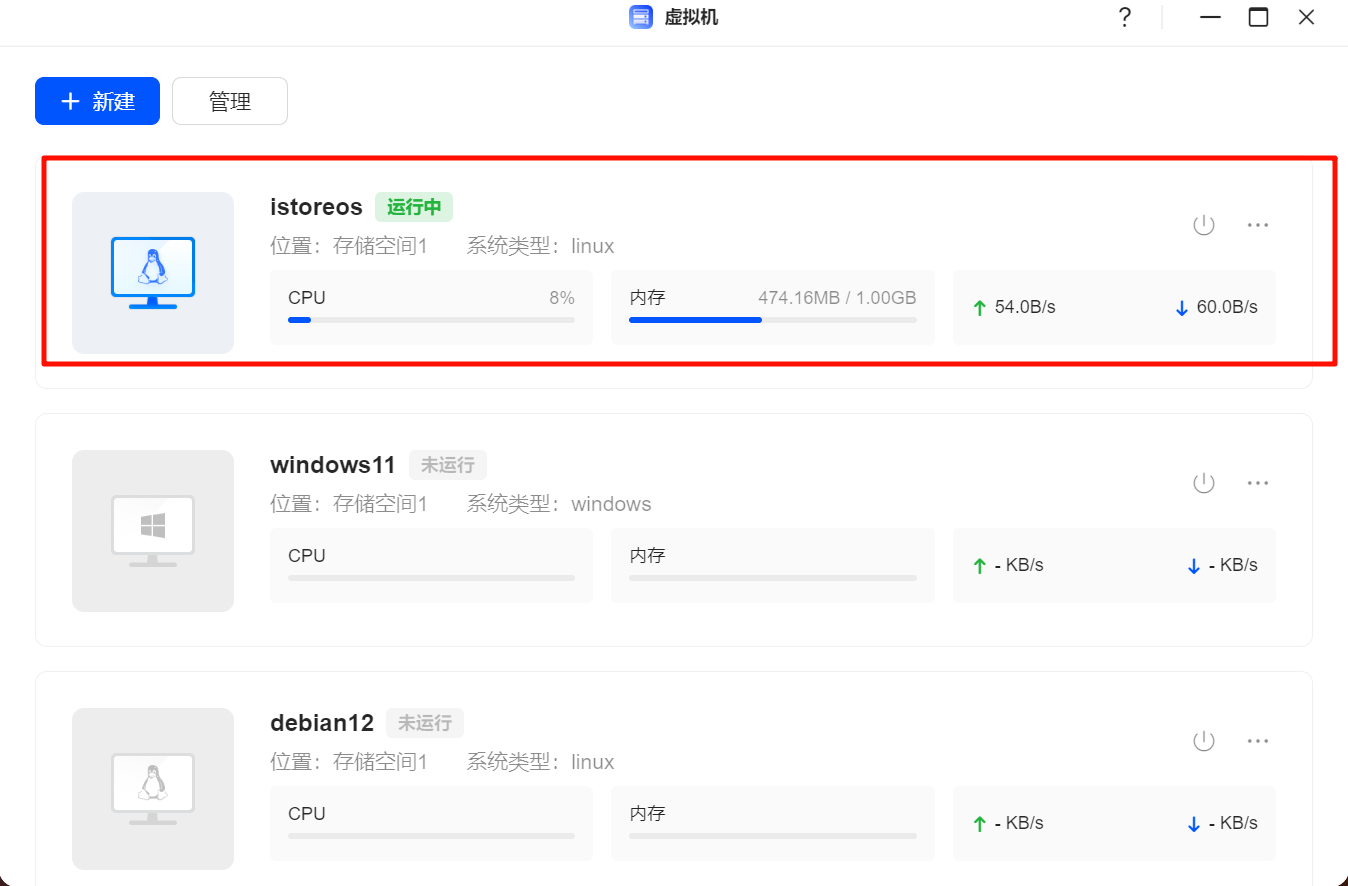Maximize the virtual machine window
The image size is (1348, 886).
pos(1258,17)
